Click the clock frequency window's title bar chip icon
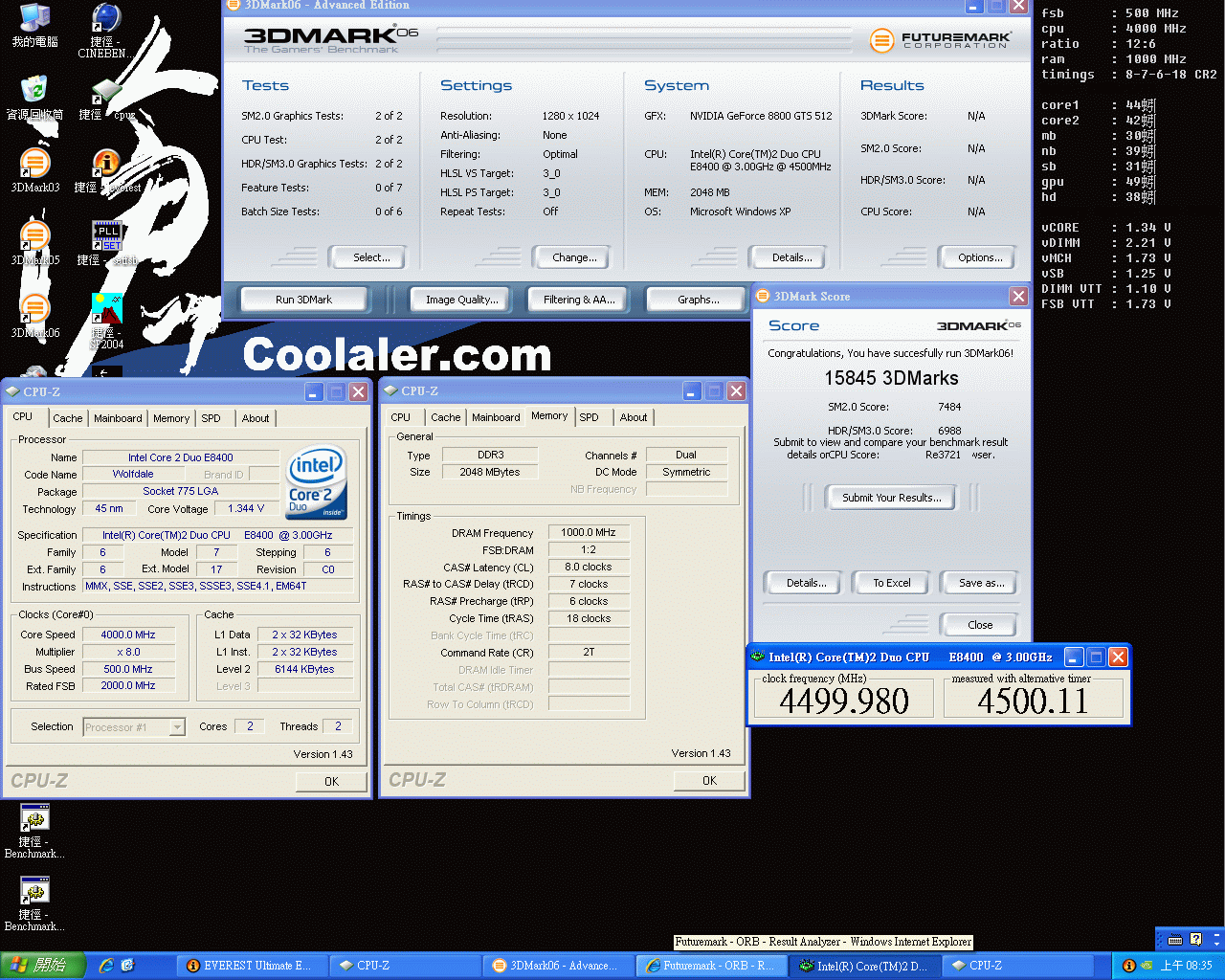The width and height of the screenshot is (1225, 980). [758, 657]
